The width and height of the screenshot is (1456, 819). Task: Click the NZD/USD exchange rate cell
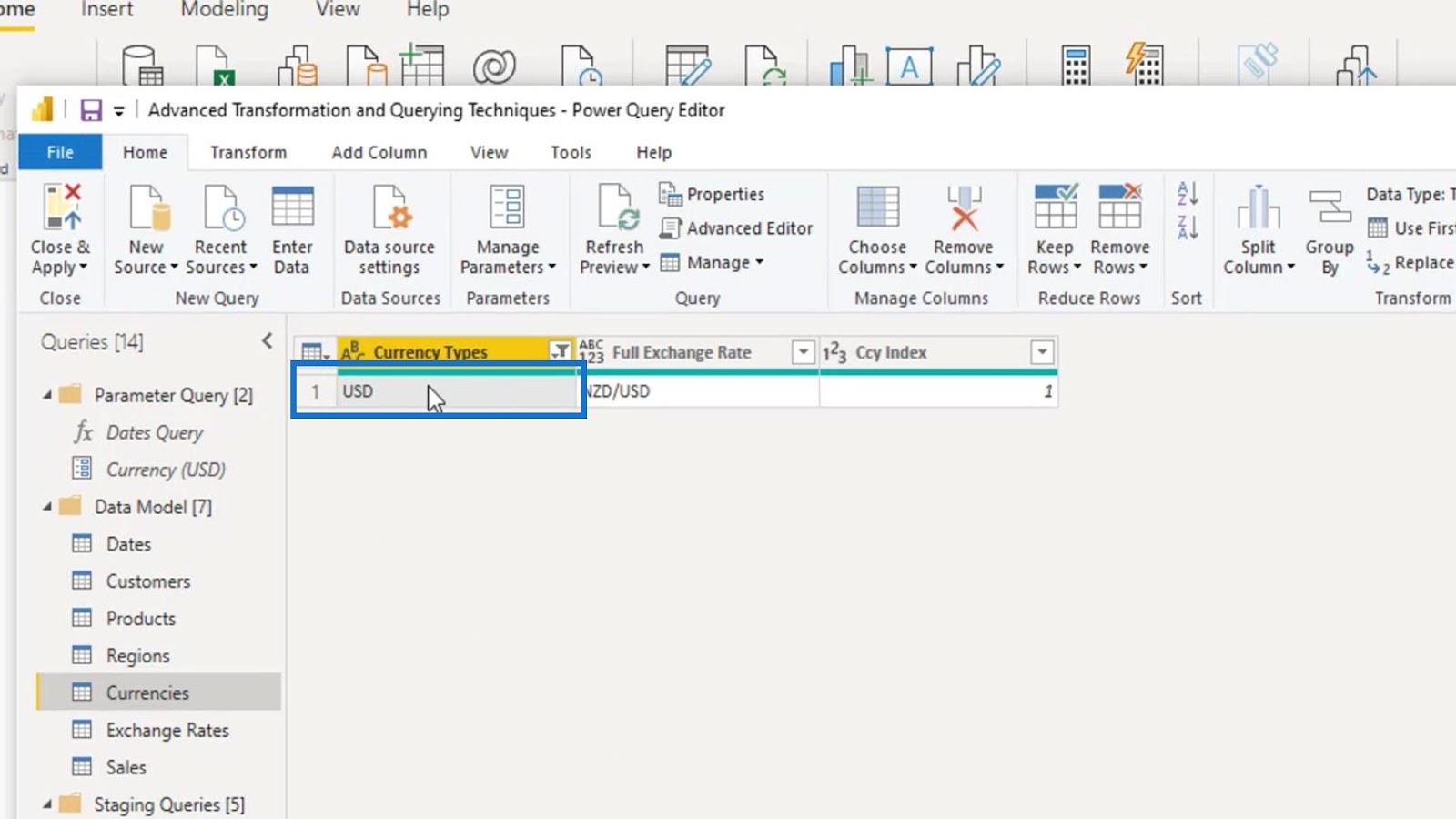click(698, 391)
